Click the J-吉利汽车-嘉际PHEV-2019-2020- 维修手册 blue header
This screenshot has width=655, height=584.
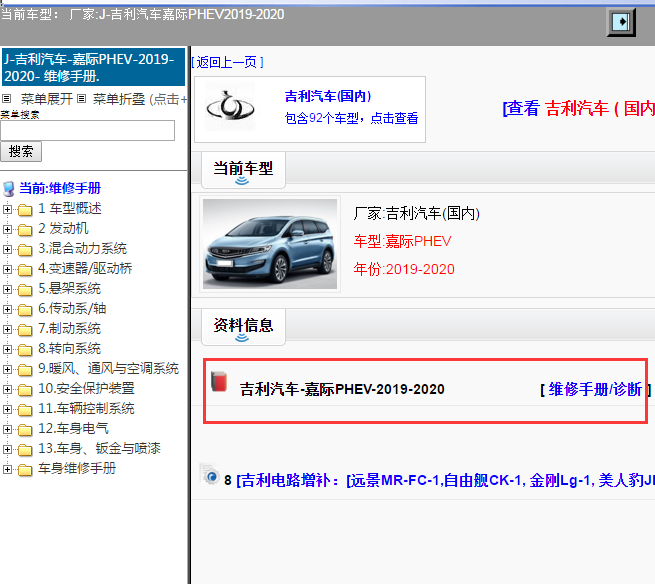tap(93, 67)
